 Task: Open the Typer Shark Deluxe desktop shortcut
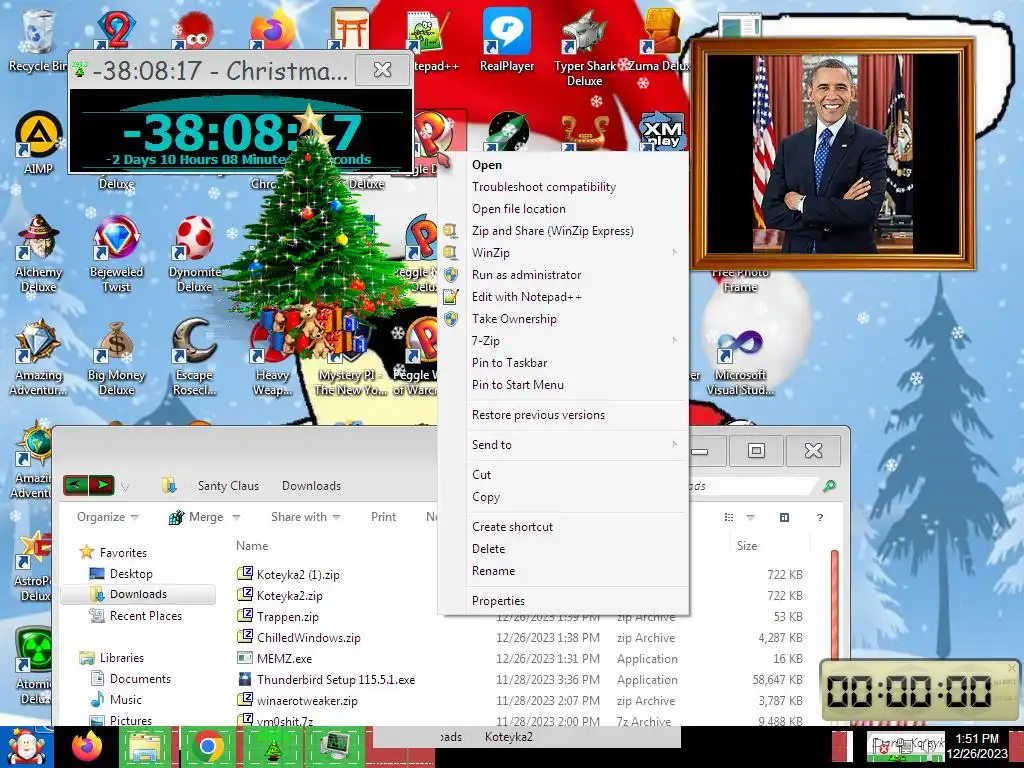pyautogui.click(x=584, y=47)
